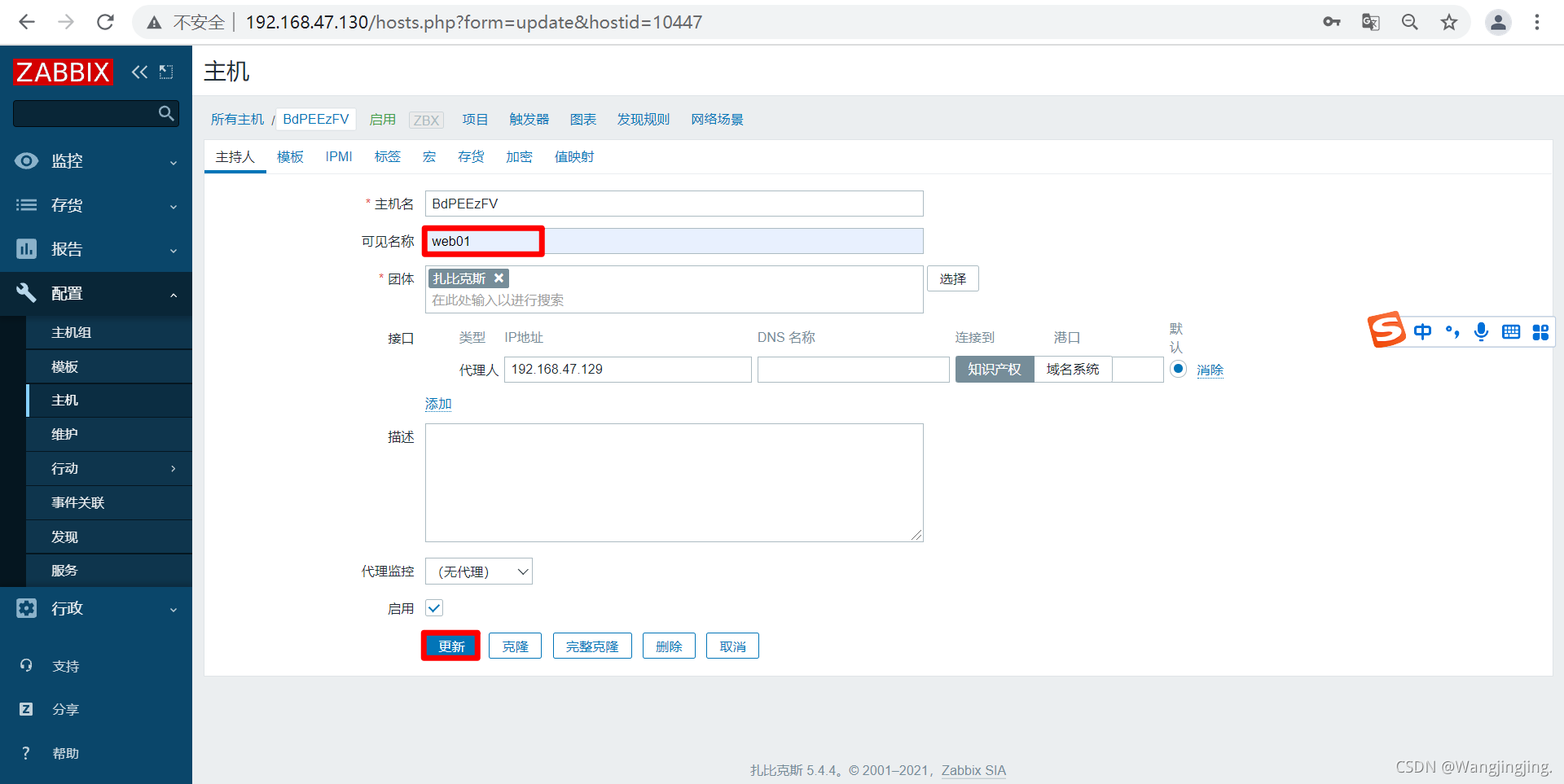The image size is (1564, 784).
Task: Open the 支持 support item
Action: tap(65, 666)
